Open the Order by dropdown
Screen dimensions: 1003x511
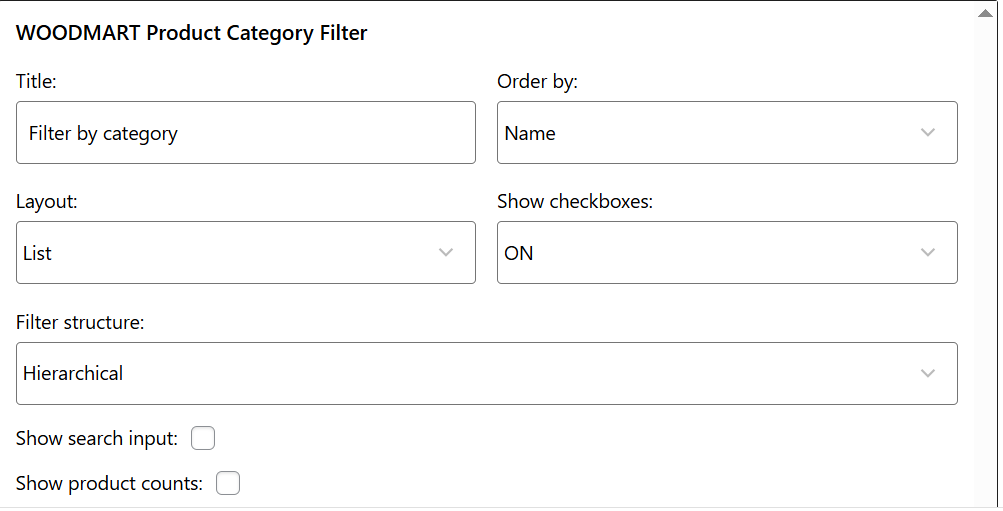[x=727, y=132]
